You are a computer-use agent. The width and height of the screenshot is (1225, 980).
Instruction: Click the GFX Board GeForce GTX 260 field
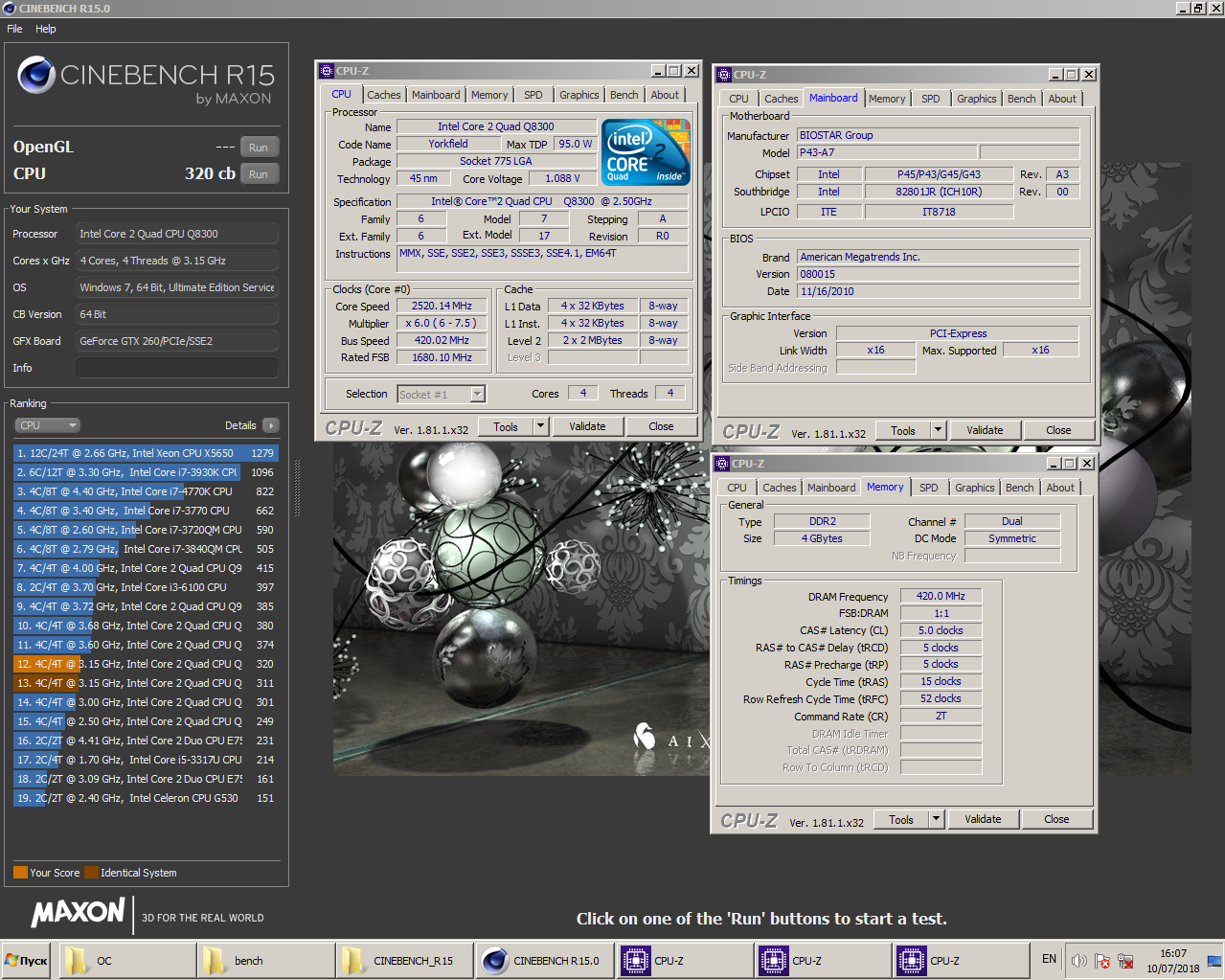coord(177,341)
